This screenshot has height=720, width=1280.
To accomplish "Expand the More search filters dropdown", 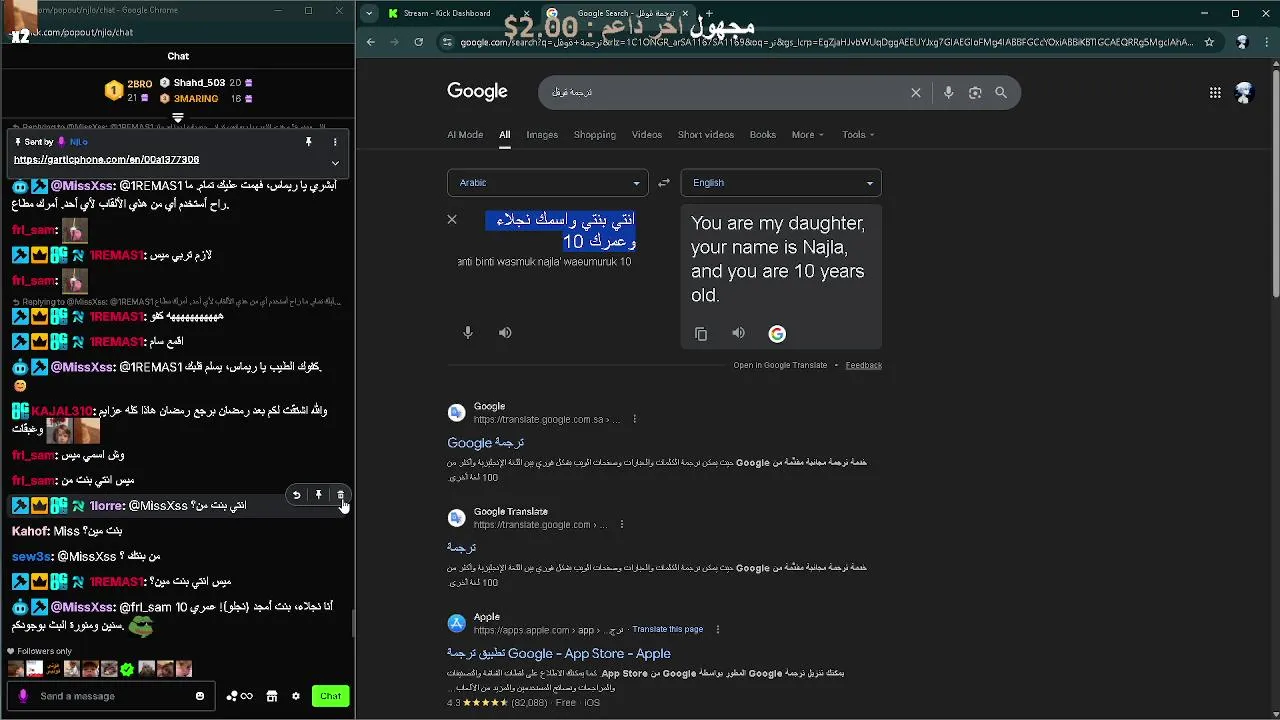I will point(808,134).
